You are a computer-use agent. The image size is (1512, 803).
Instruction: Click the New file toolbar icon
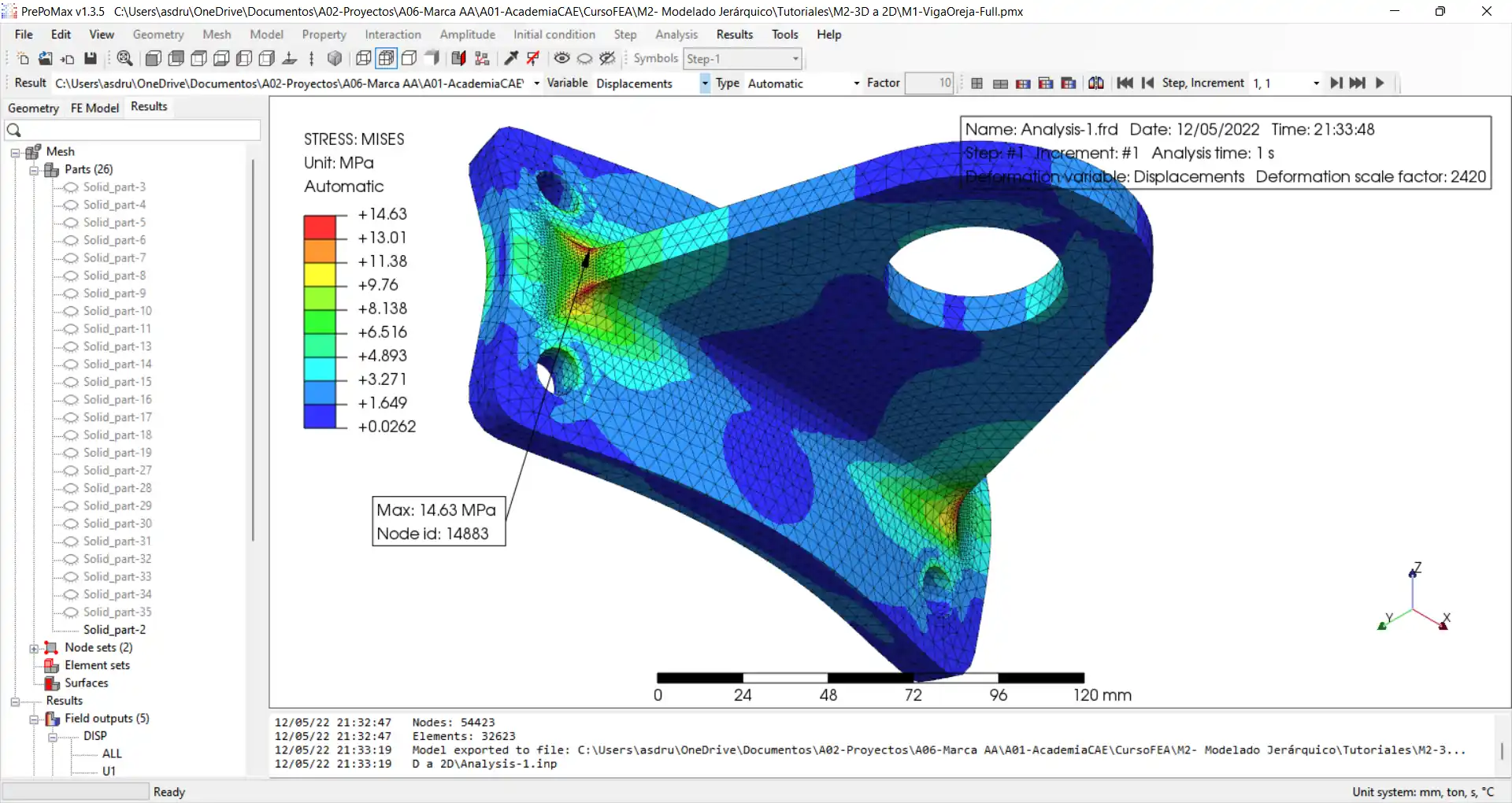pyautogui.click(x=23, y=58)
